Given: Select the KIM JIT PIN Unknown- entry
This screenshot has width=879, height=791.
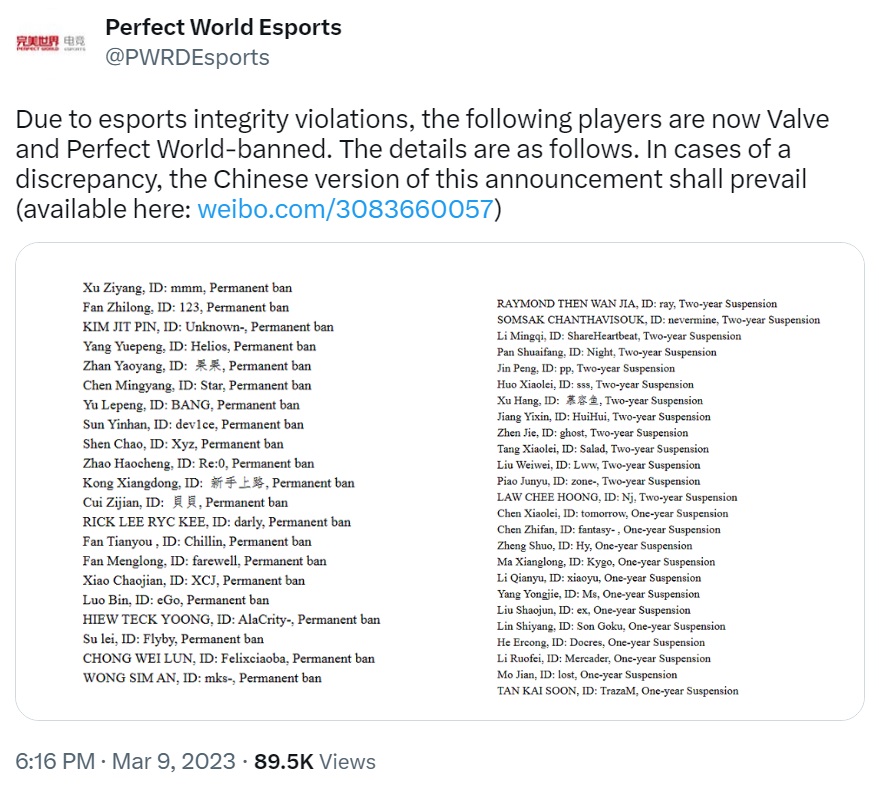Looking at the screenshot, I should (x=208, y=327).
